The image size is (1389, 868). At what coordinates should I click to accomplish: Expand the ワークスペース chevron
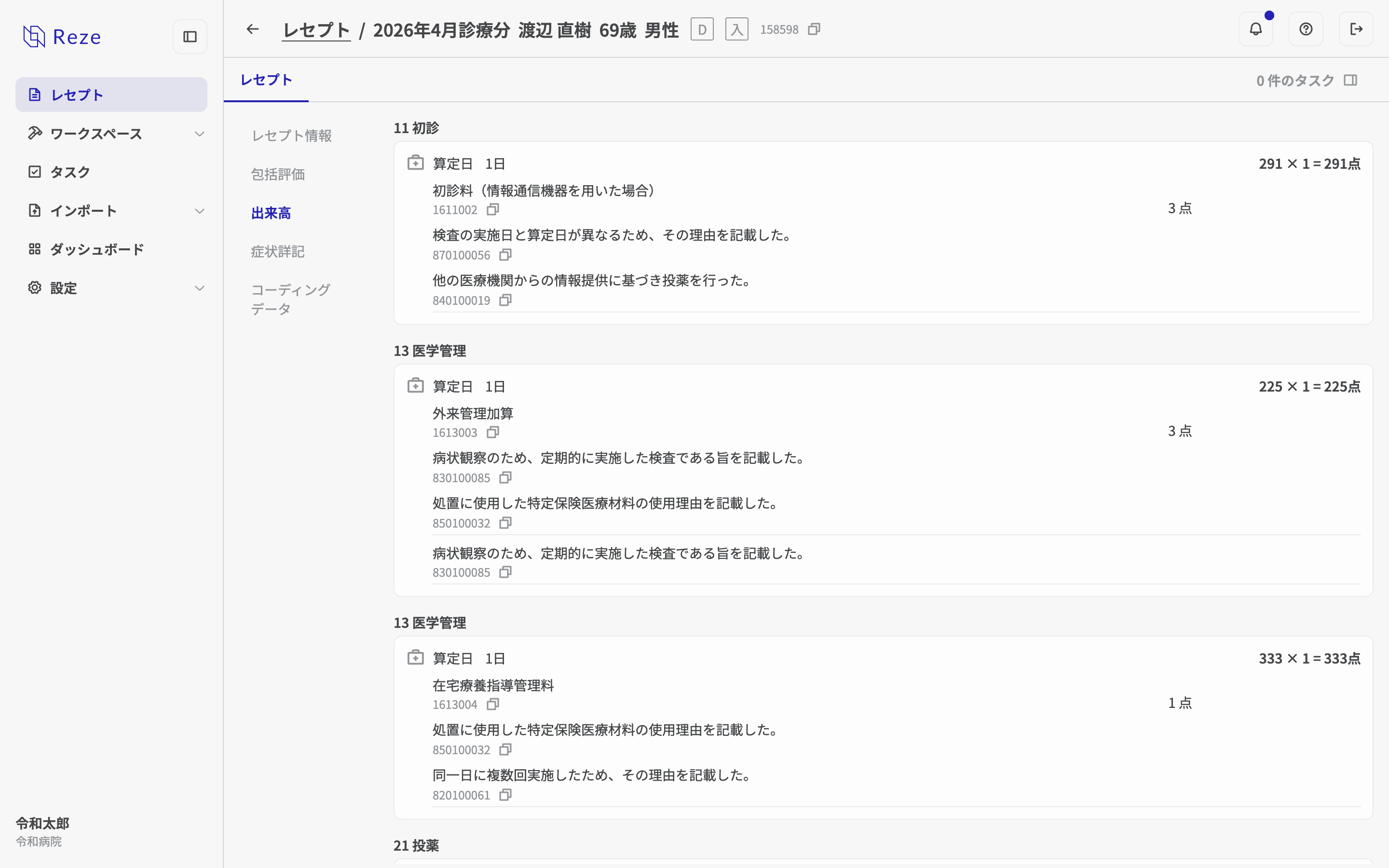(x=200, y=134)
